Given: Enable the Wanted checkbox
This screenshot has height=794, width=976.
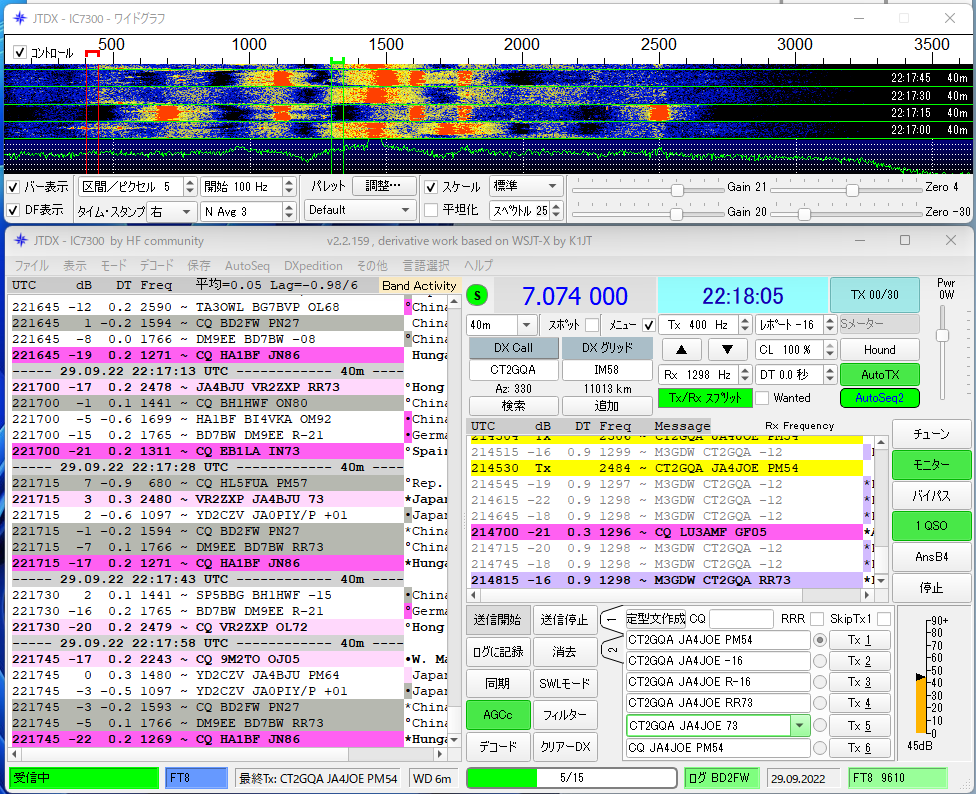Looking at the screenshot, I should coord(763,397).
